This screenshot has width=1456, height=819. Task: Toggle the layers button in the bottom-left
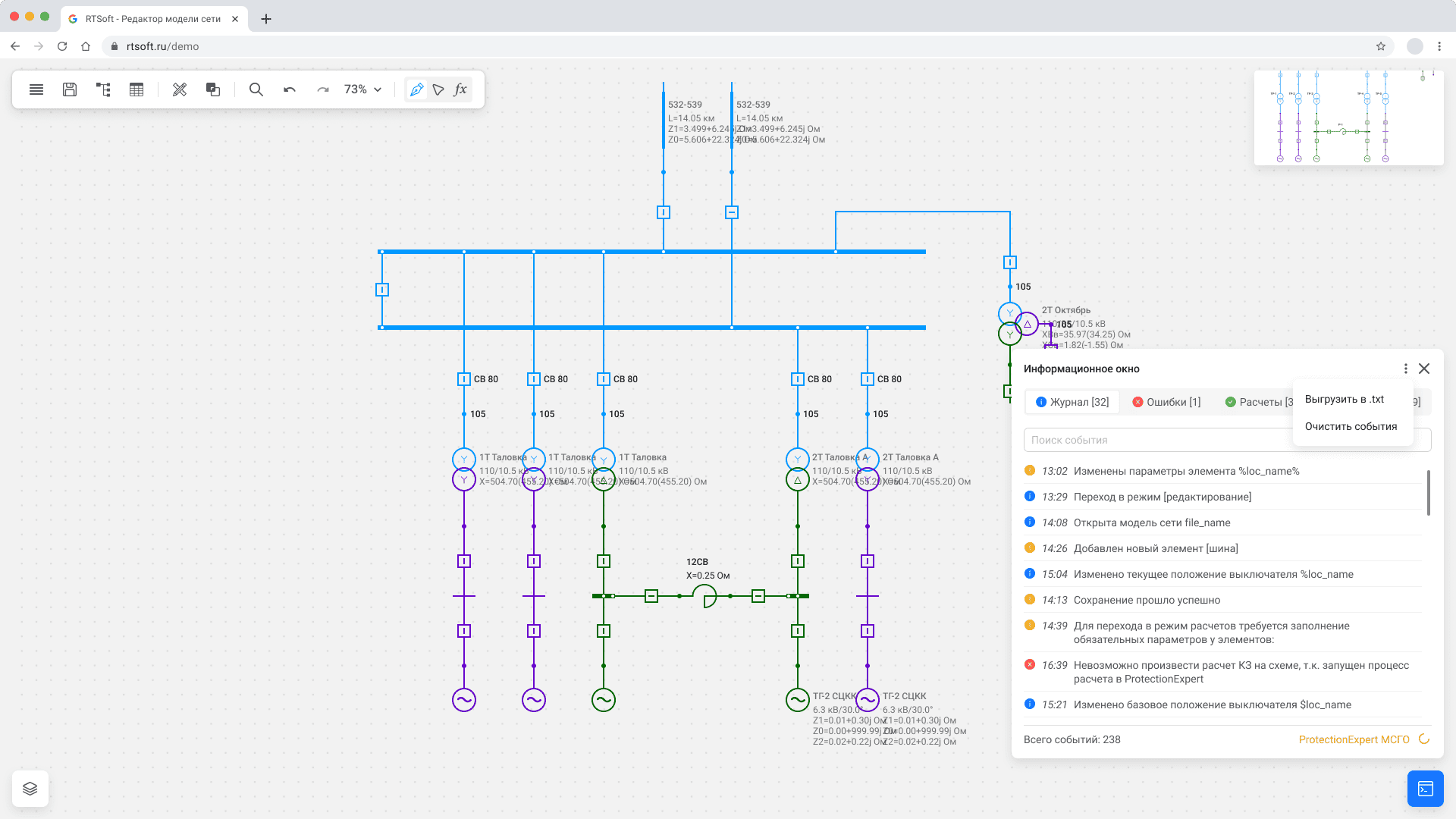coord(30,789)
